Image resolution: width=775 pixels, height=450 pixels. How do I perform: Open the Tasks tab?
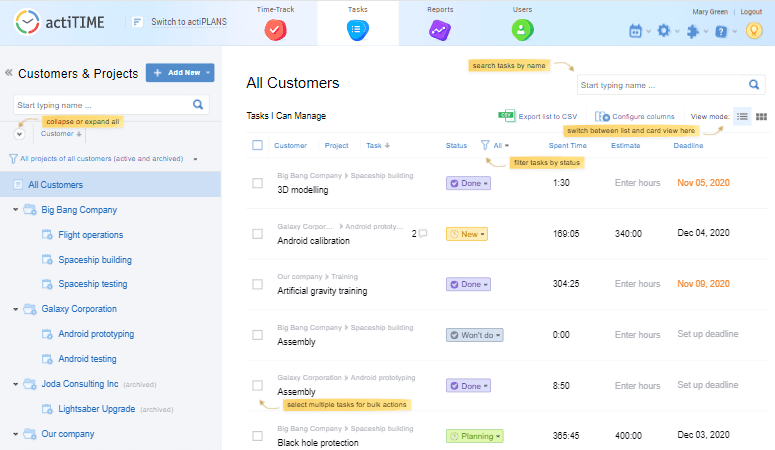point(357,23)
